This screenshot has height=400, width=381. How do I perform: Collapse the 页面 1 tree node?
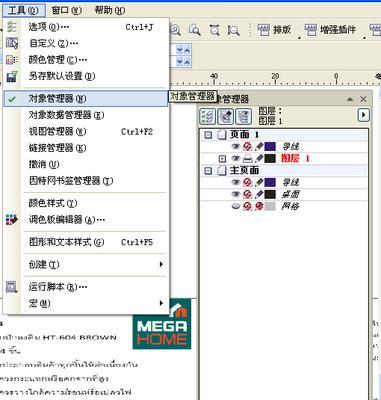(208, 135)
